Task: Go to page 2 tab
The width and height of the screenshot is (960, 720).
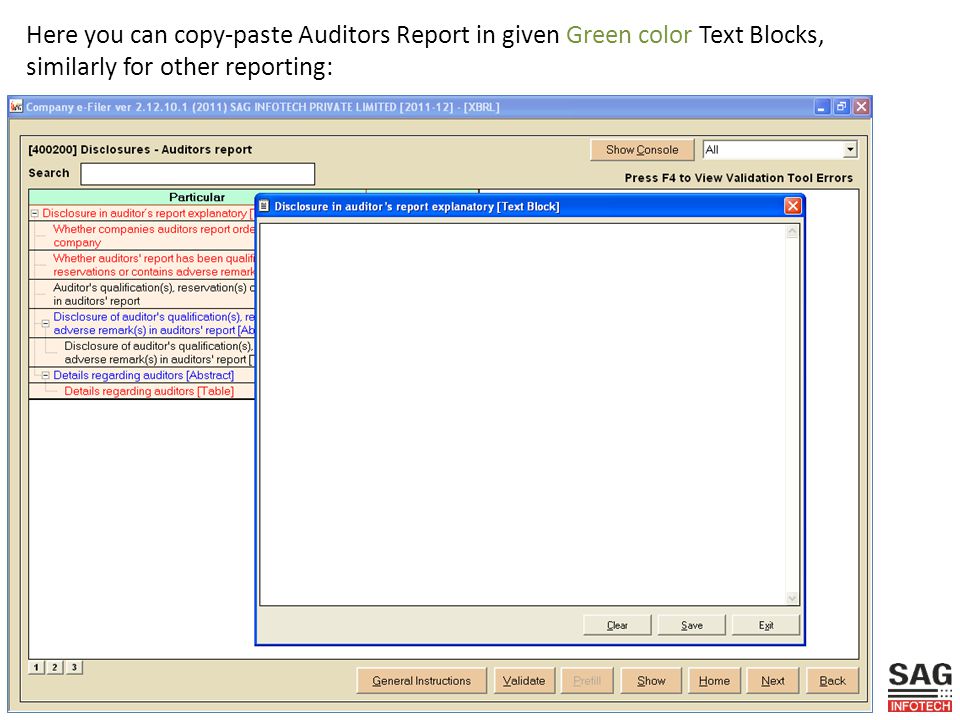Action: point(55,667)
